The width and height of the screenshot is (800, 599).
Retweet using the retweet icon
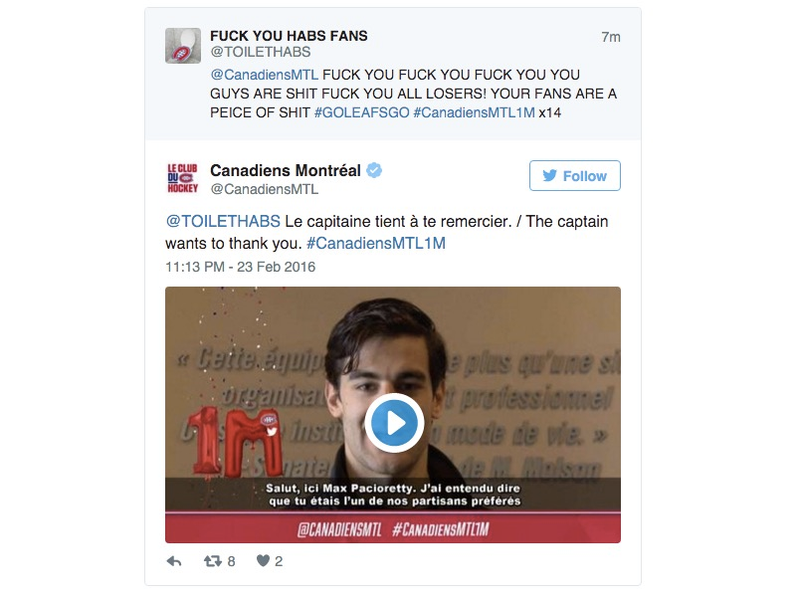(x=212, y=561)
